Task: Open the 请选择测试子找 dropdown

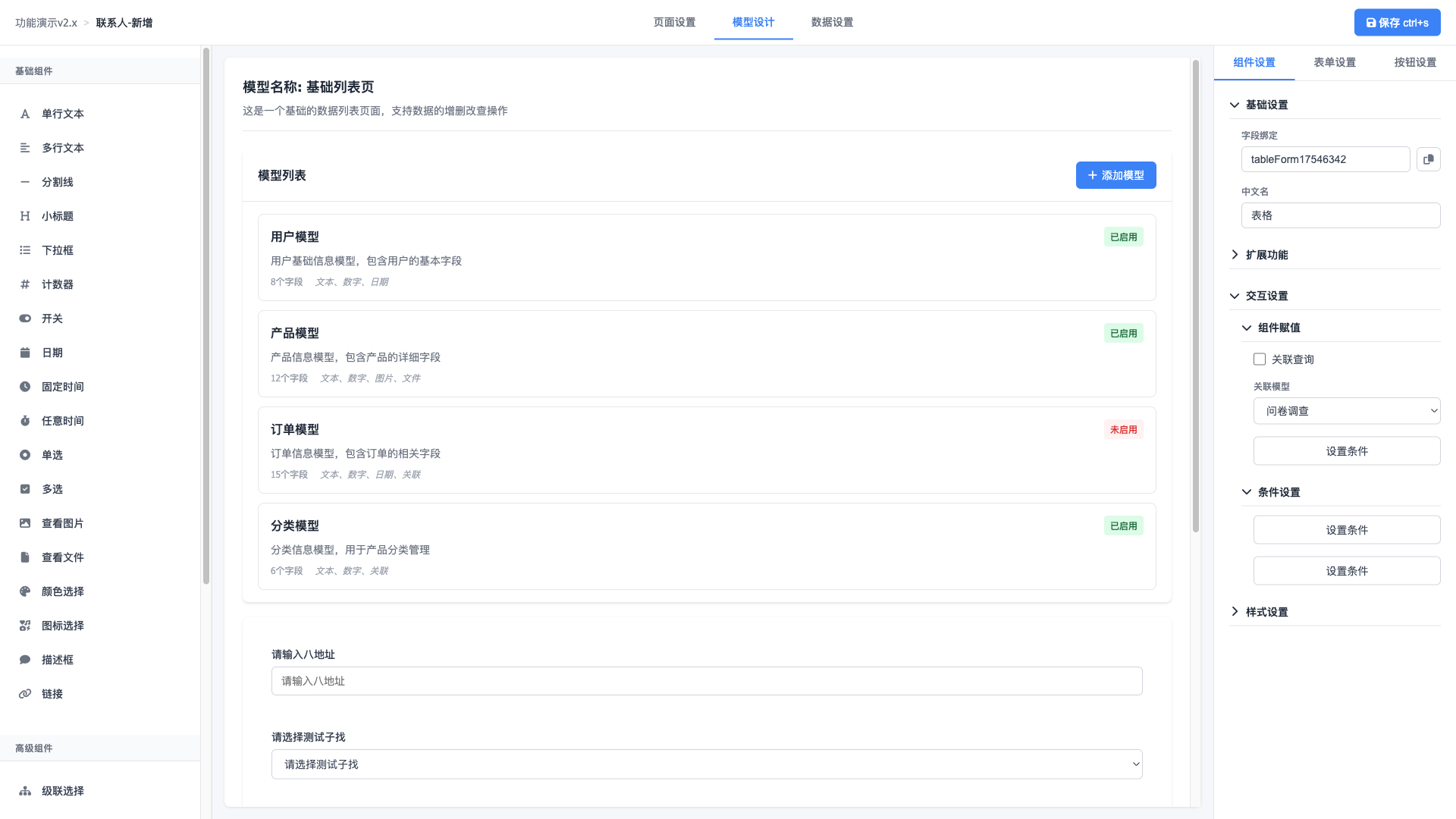Action: click(x=706, y=764)
